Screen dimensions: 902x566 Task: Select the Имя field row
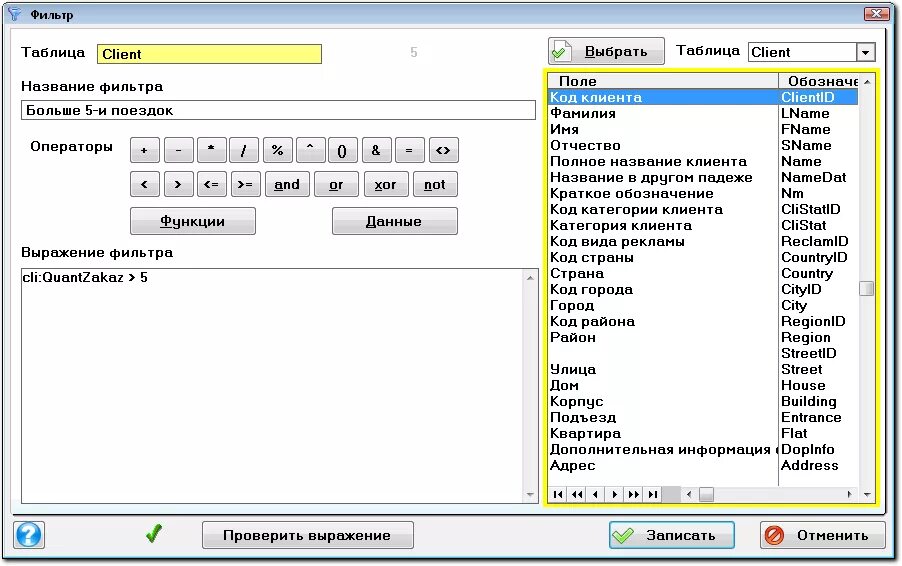[x=703, y=129]
